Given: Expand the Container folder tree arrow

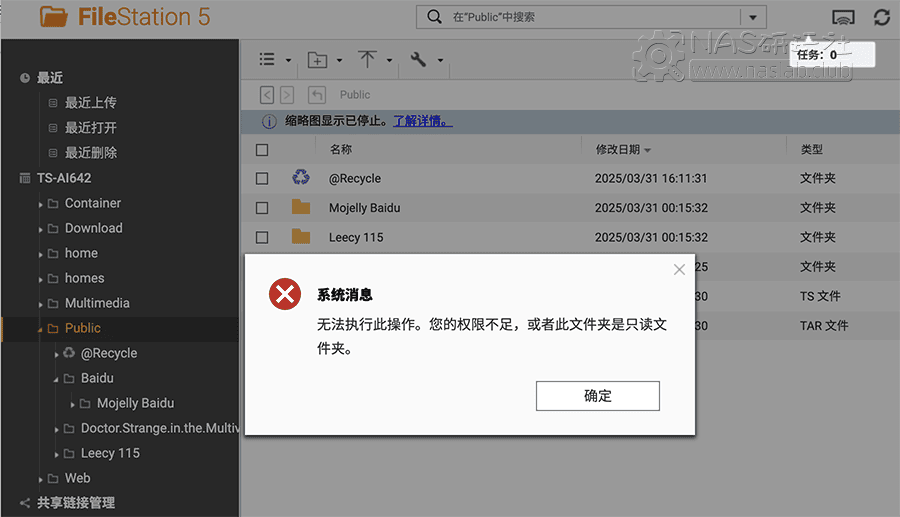Looking at the screenshot, I should (40, 204).
